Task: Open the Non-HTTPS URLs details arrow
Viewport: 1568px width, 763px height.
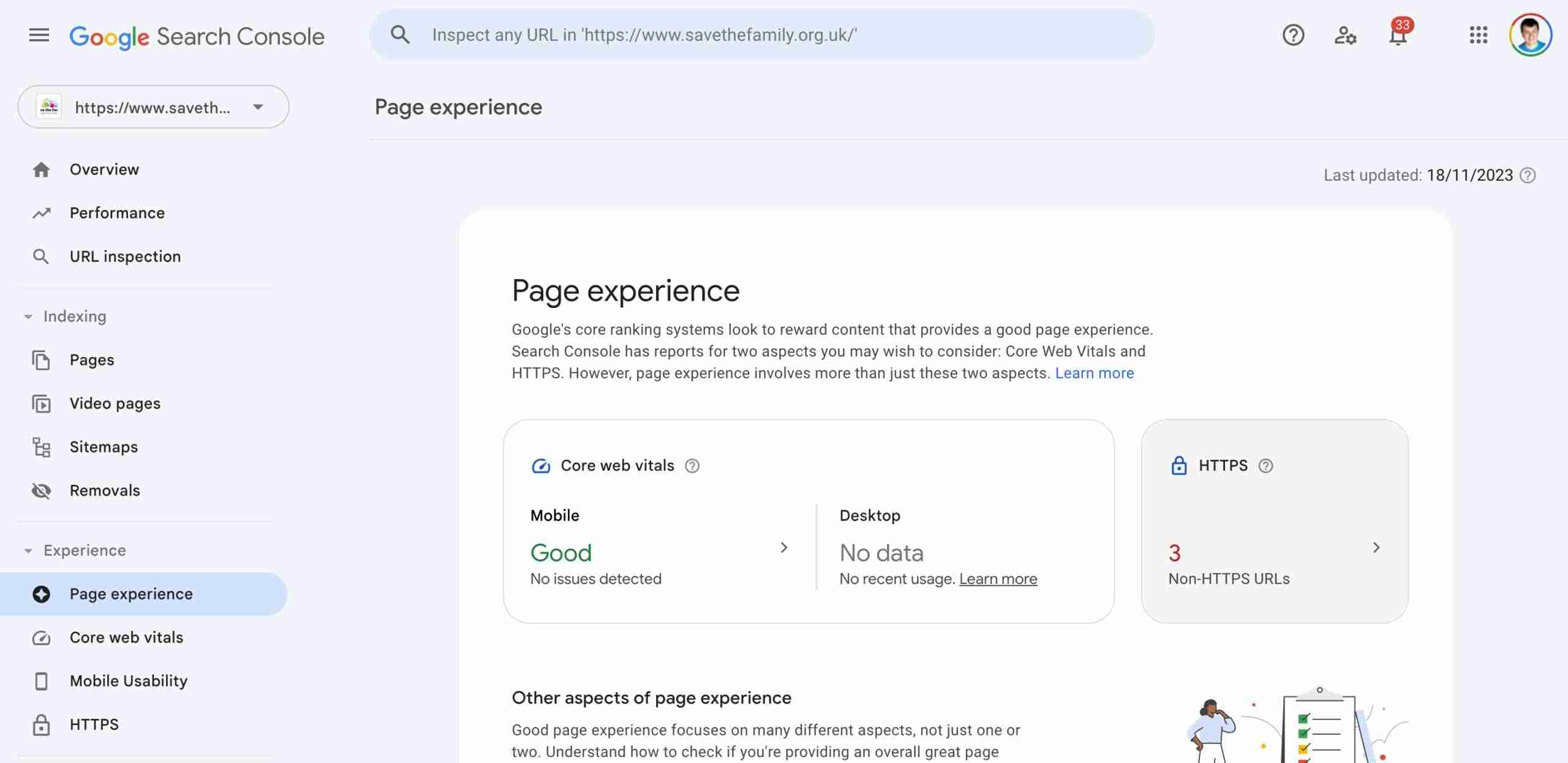Action: (x=1376, y=548)
